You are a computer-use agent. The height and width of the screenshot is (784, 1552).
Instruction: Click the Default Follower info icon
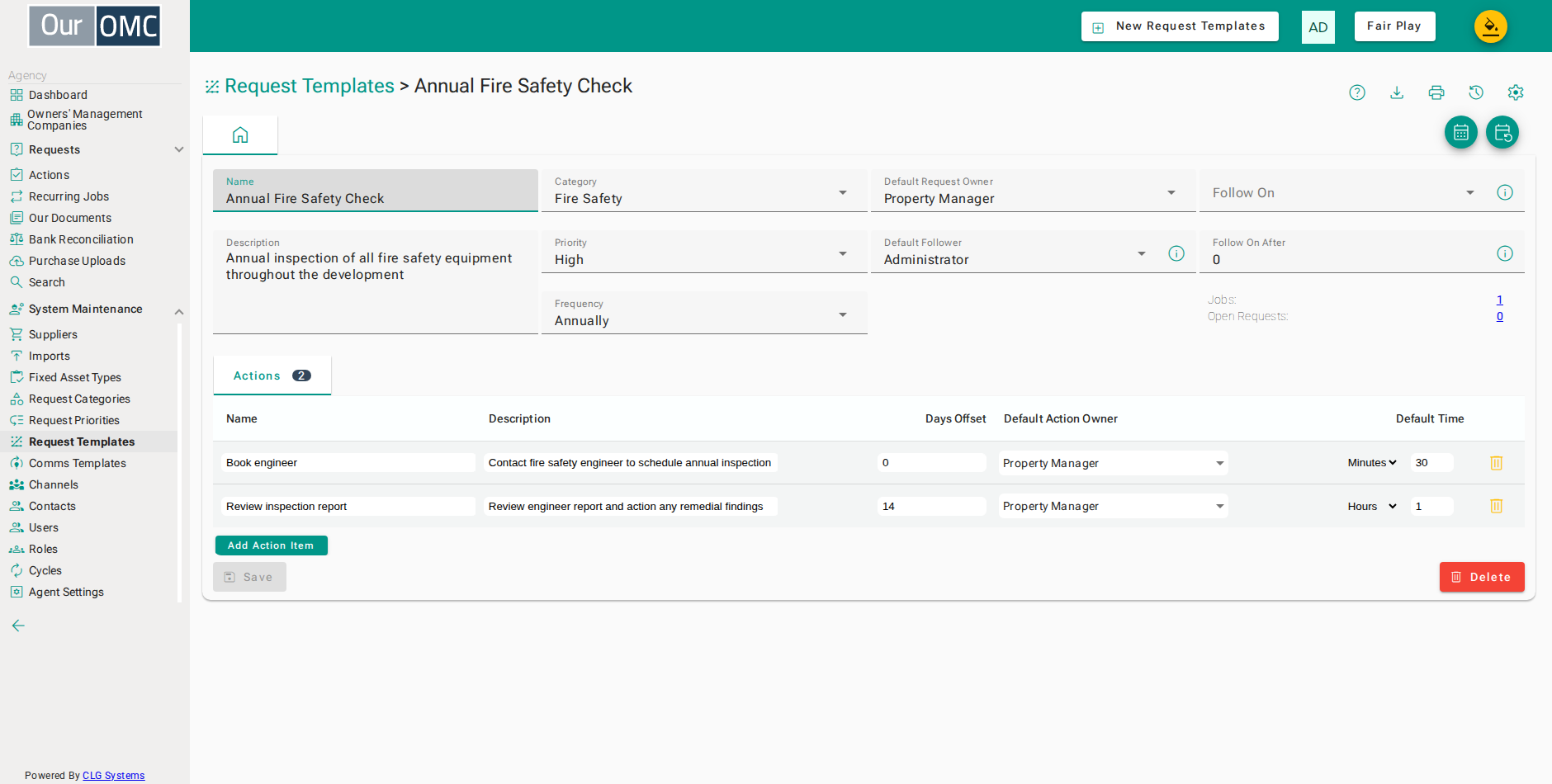click(x=1176, y=253)
